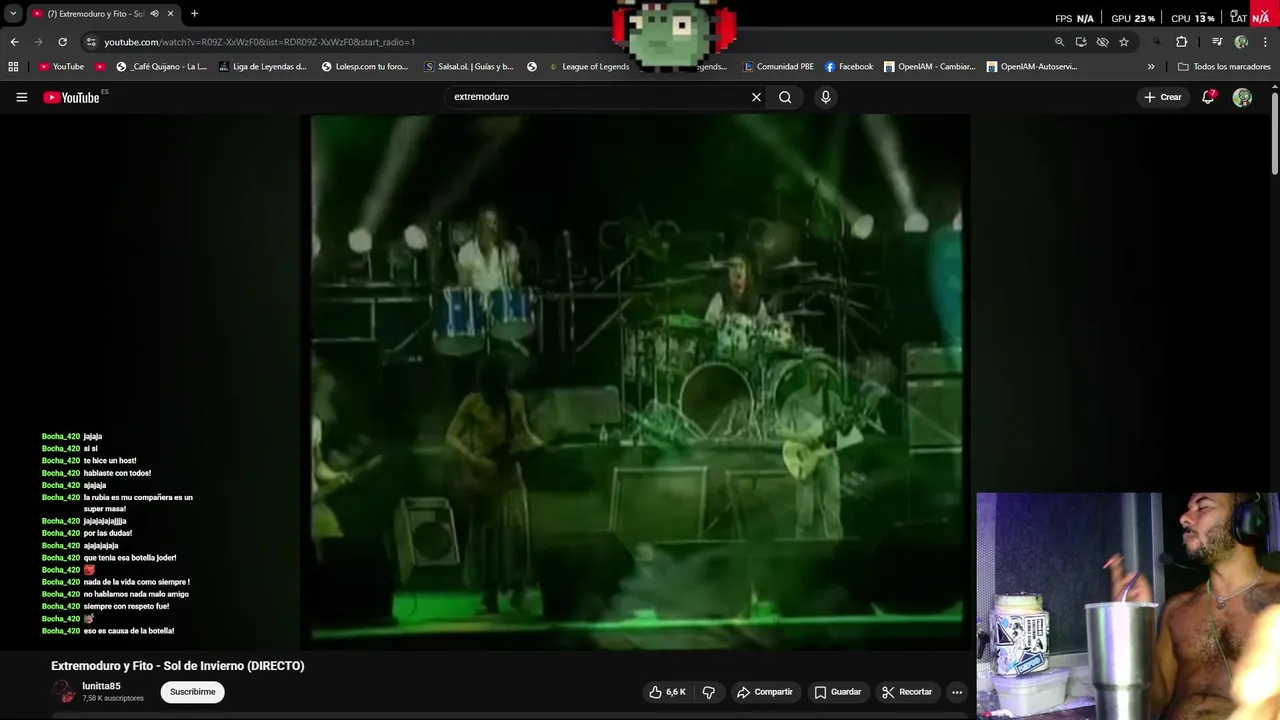
Task: Like the video showing 6,6 K
Action: (667, 692)
